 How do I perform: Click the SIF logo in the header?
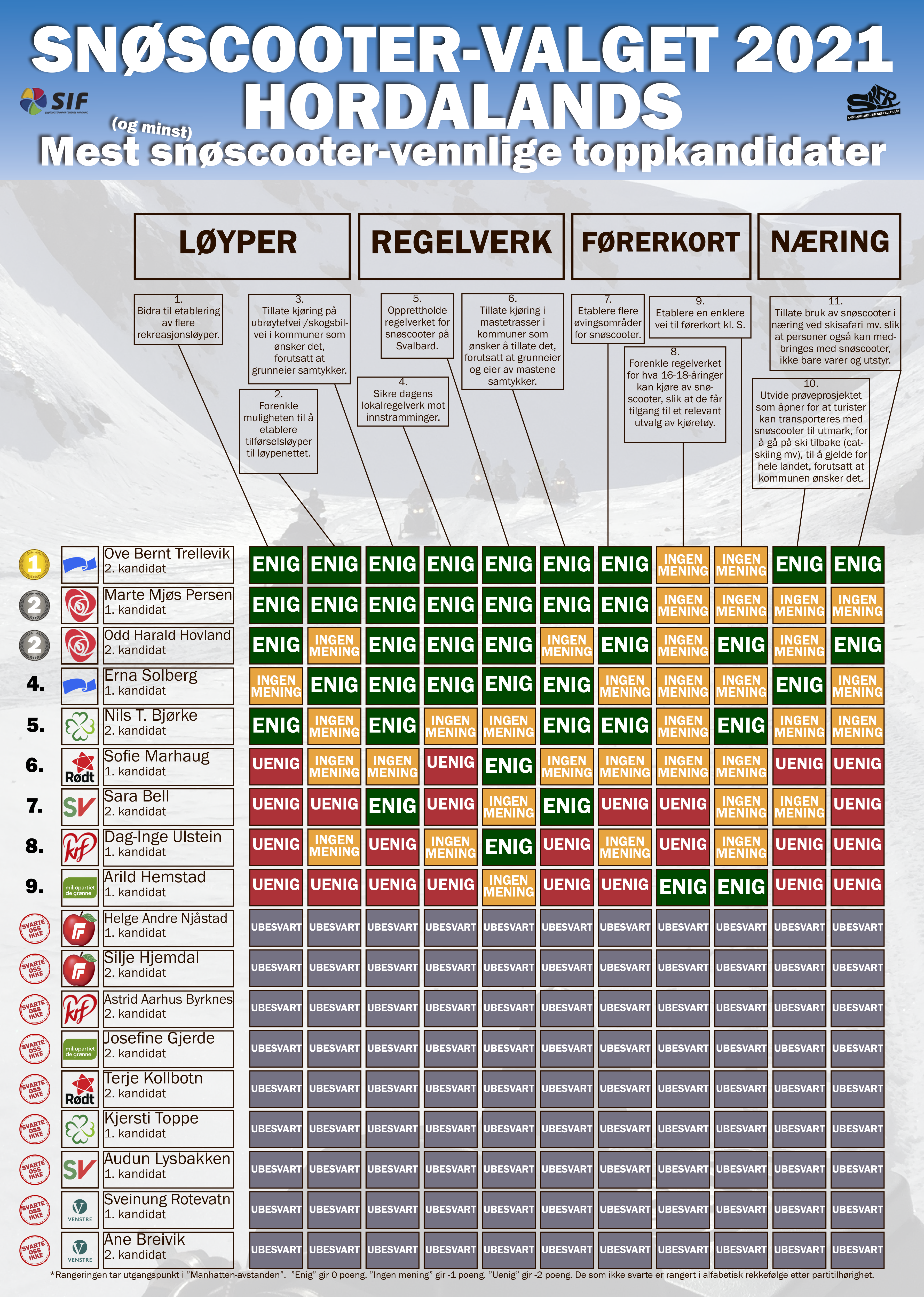click(54, 101)
